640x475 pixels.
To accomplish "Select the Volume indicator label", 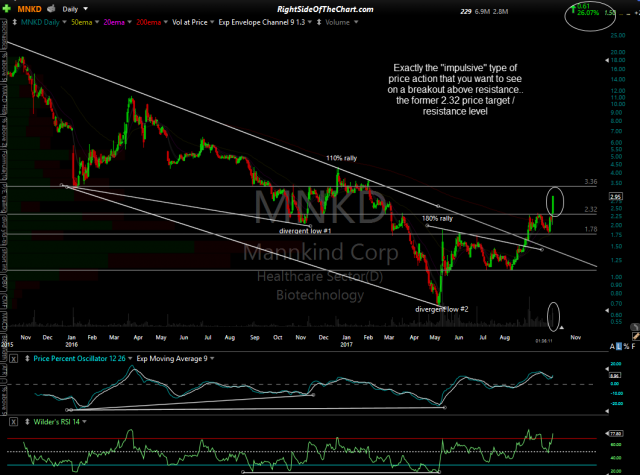I will click(x=338, y=22).
